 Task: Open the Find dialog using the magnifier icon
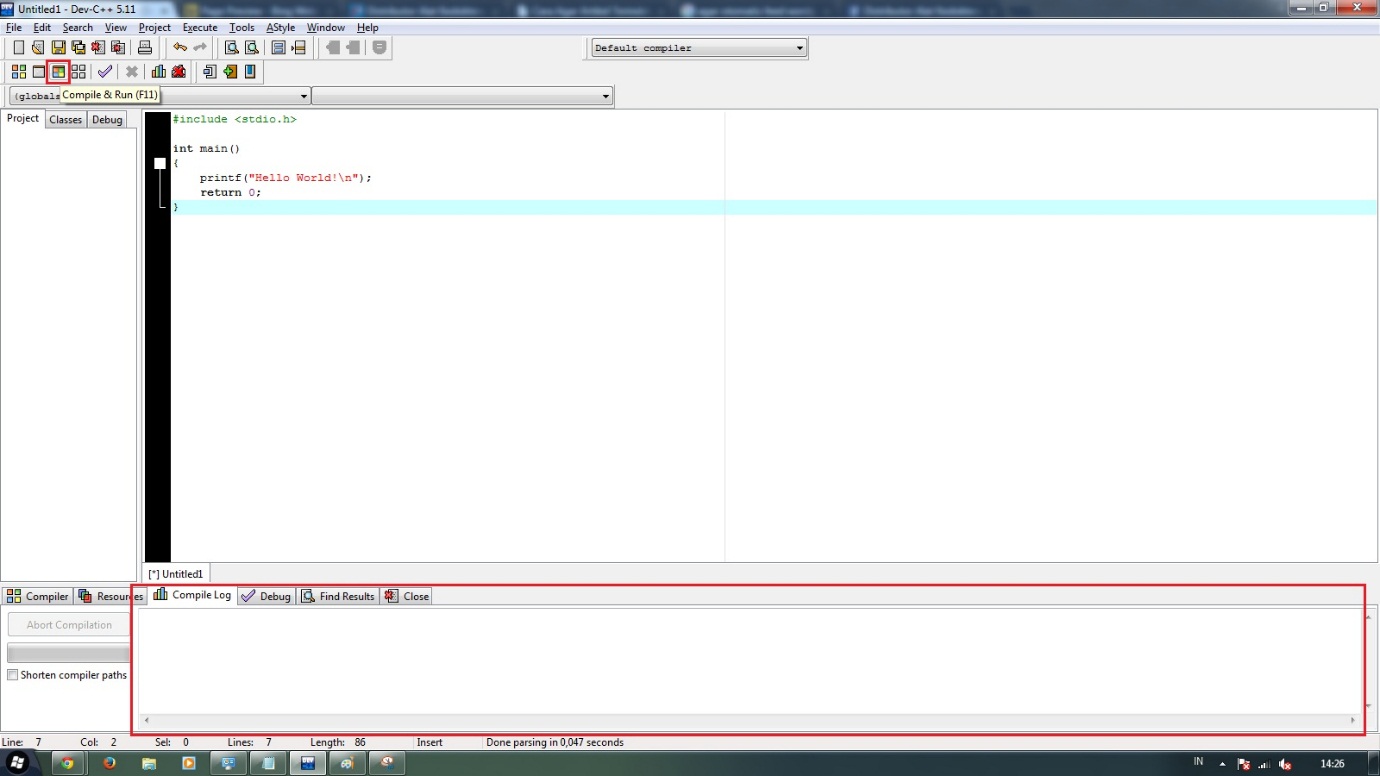230,47
